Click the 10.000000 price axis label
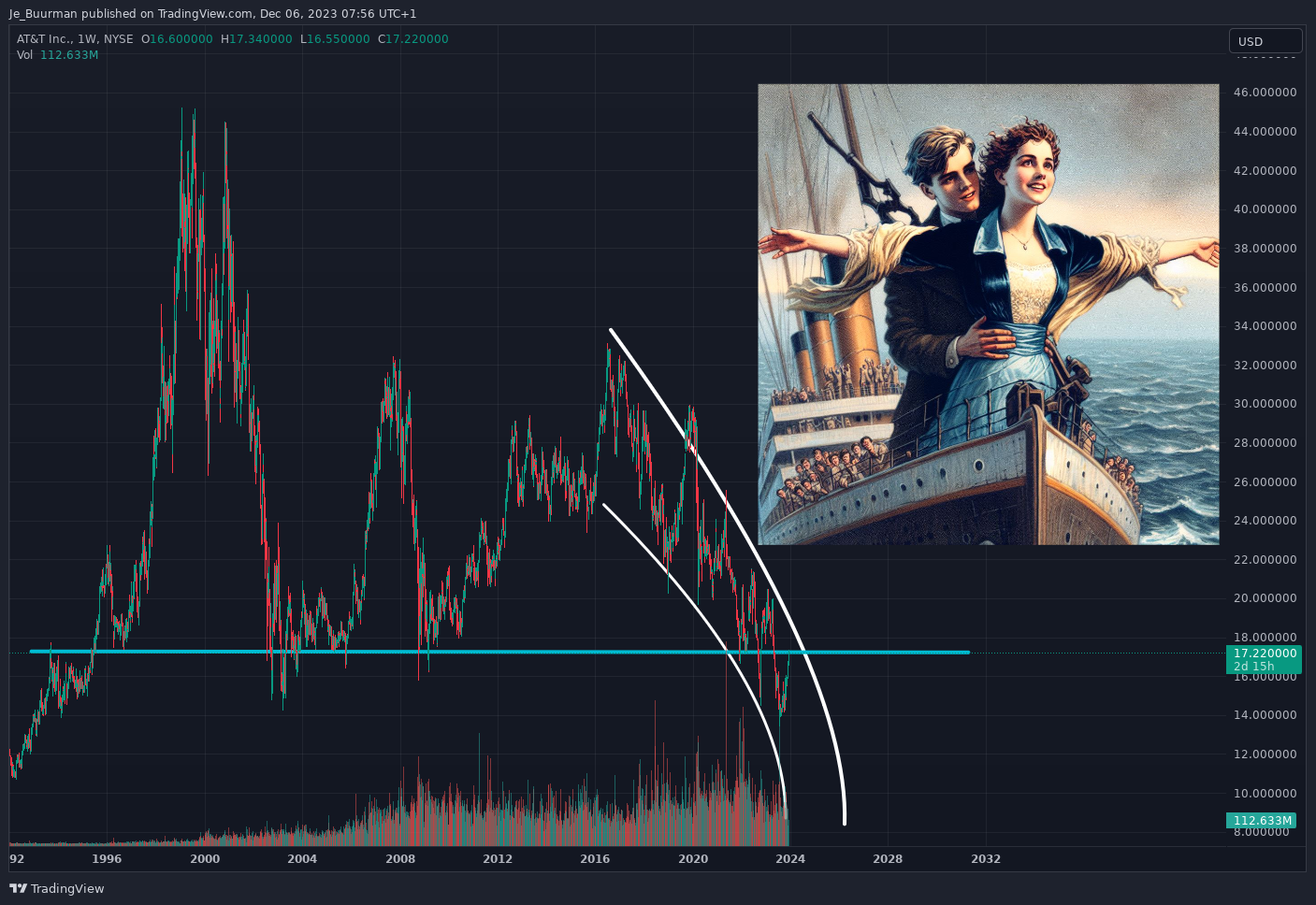This screenshot has width=1316, height=905. (1265, 794)
